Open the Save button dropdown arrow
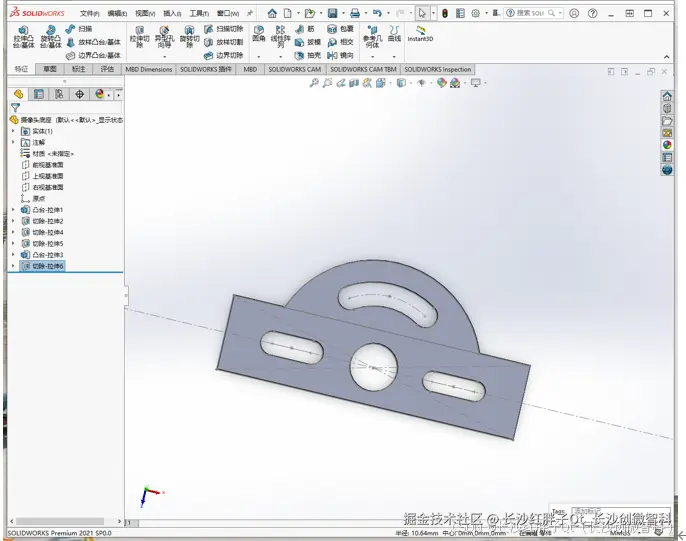The width and height of the screenshot is (686, 541). pos(343,13)
